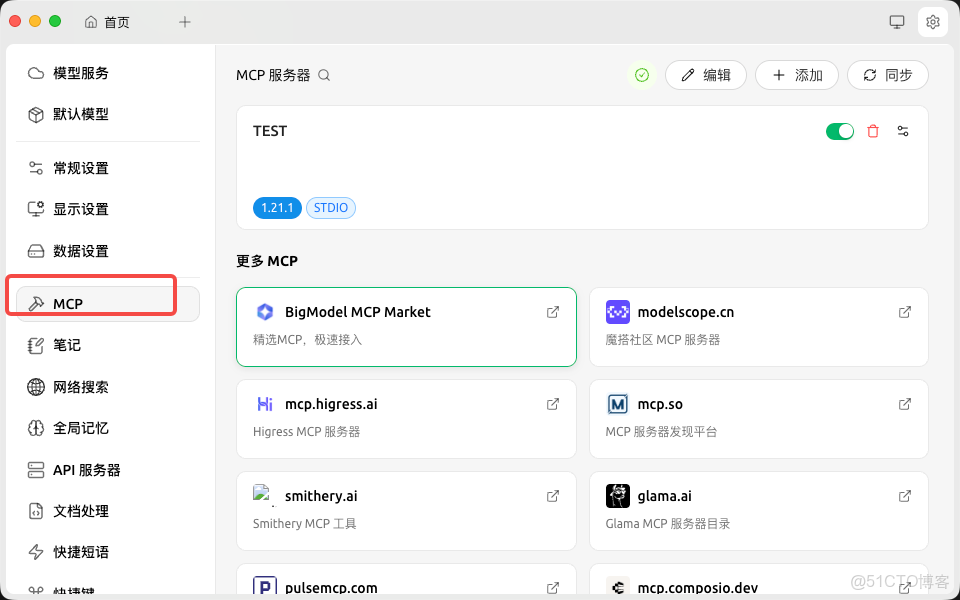Switch to the 首页 tab

[x=107, y=21]
